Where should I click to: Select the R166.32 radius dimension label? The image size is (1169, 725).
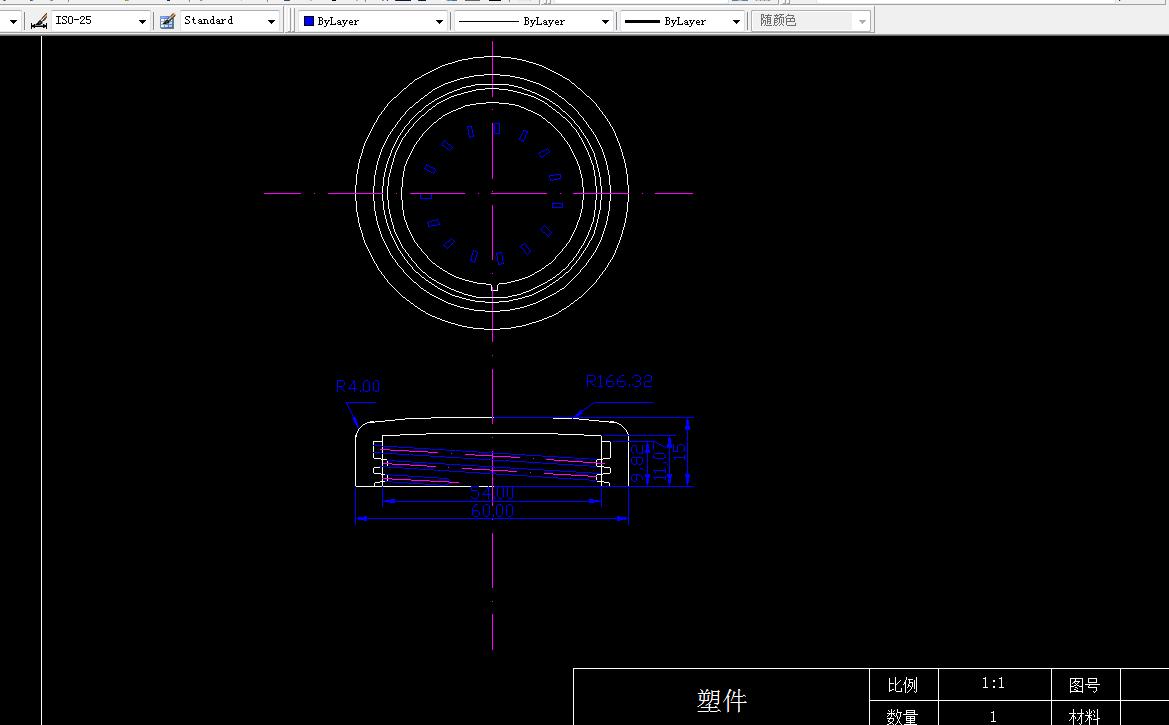[x=618, y=381]
